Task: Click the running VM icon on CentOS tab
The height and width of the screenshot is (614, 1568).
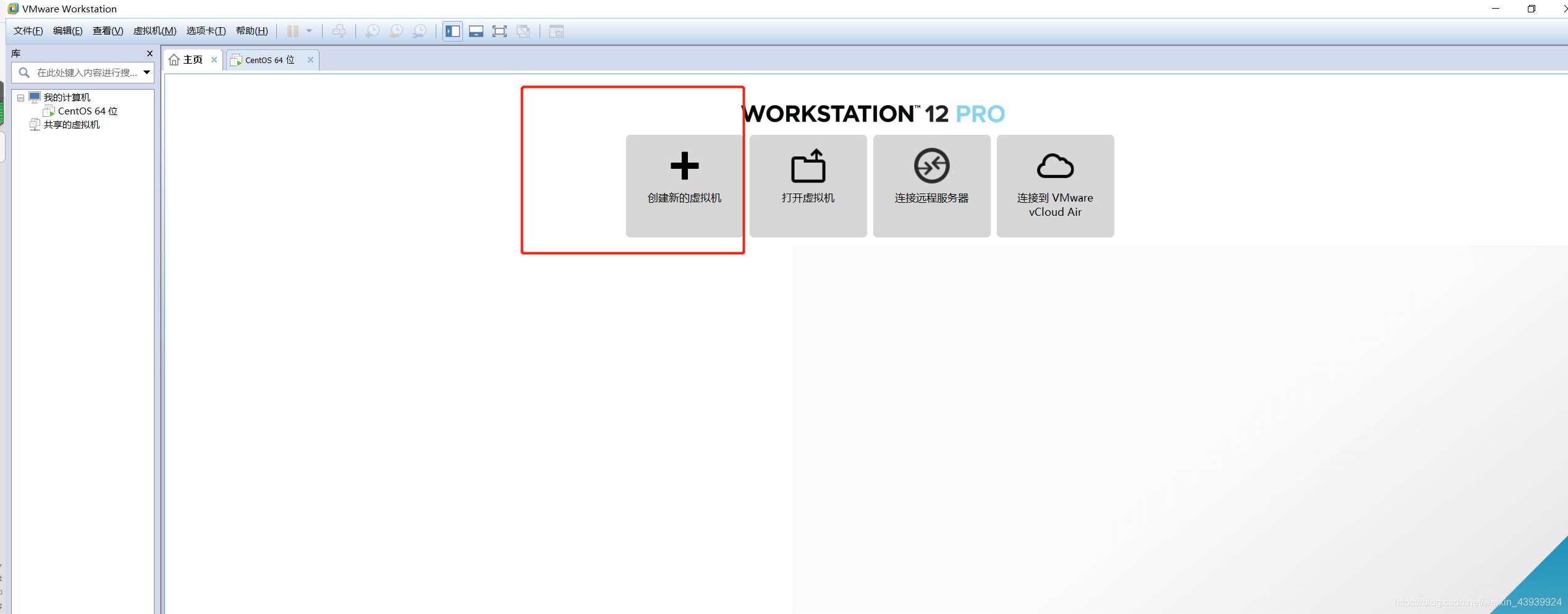Action: 236,60
